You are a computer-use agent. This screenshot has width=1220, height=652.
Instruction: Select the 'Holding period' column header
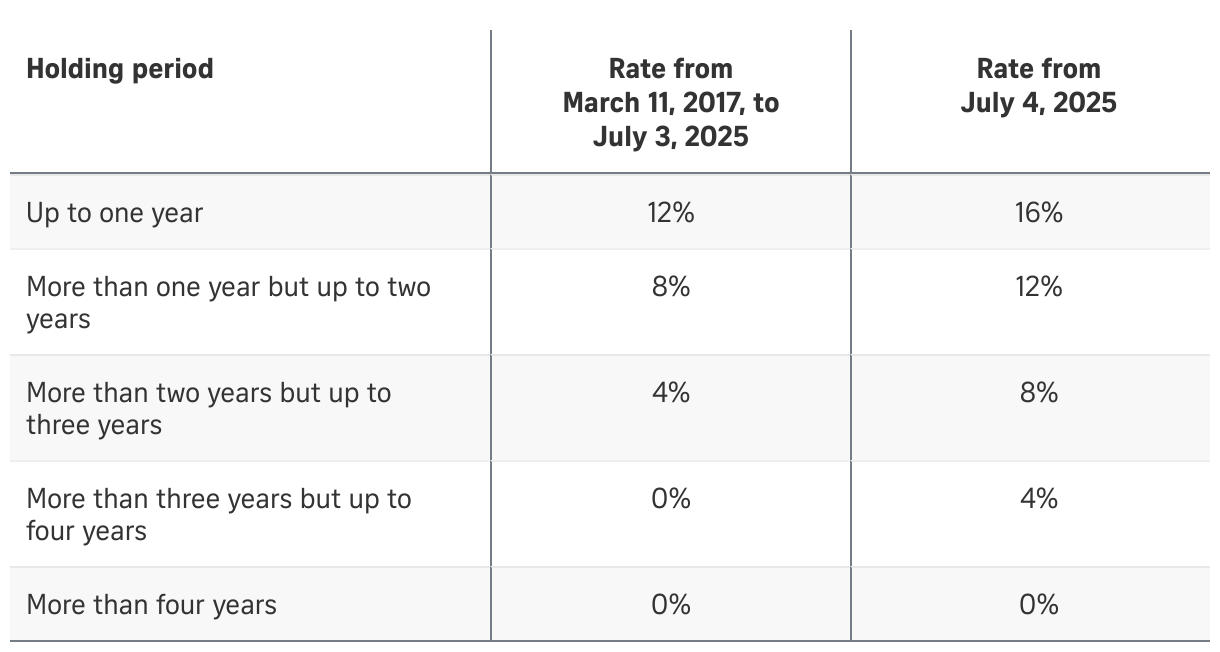(x=120, y=69)
